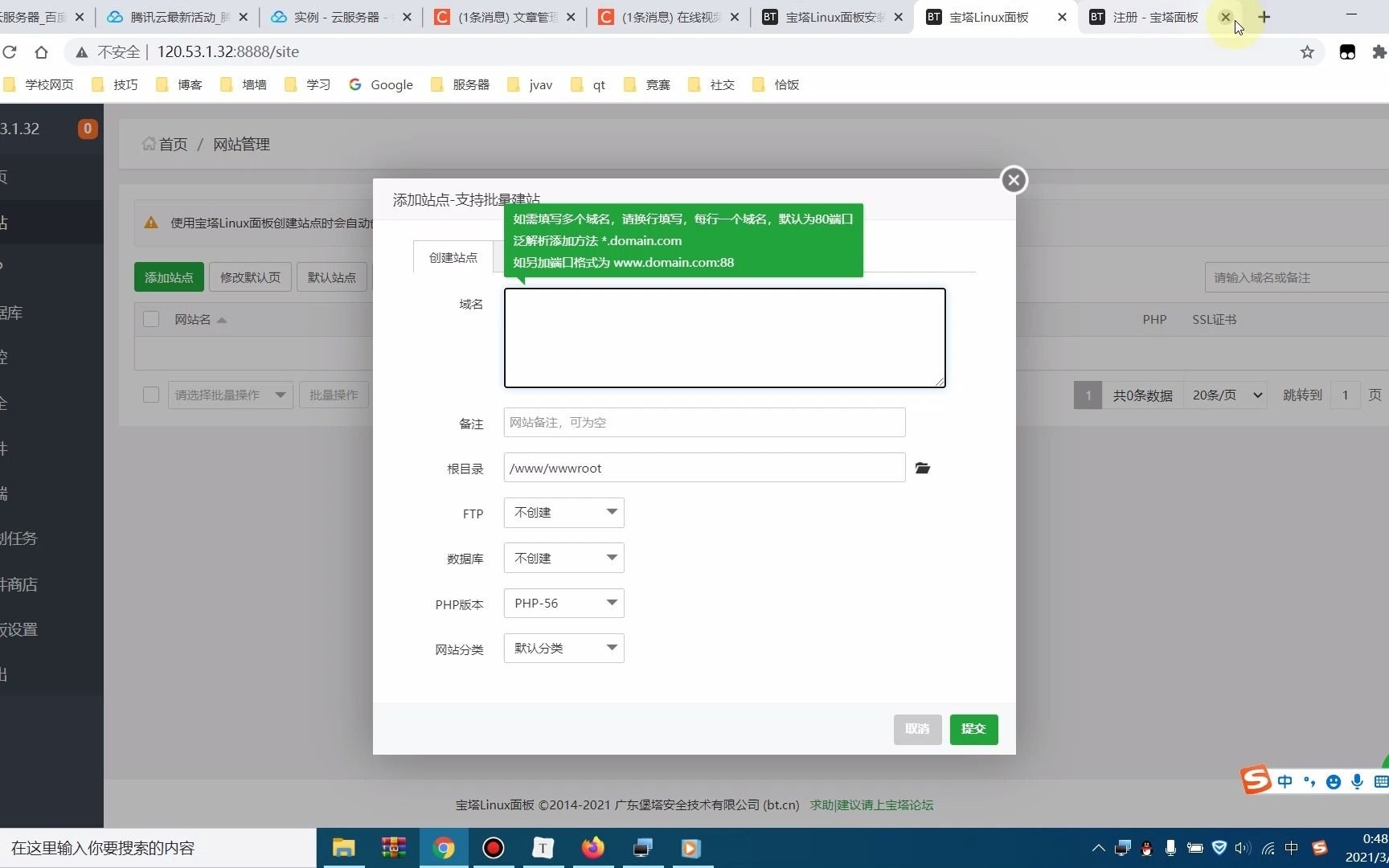Reload the page with the refresh icon

tap(10, 51)
